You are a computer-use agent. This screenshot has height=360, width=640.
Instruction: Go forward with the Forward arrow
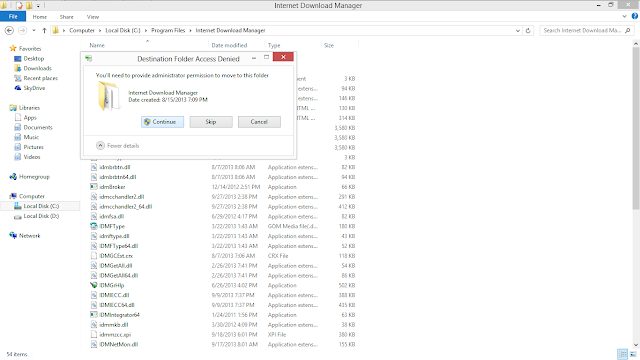click(23, 30)
